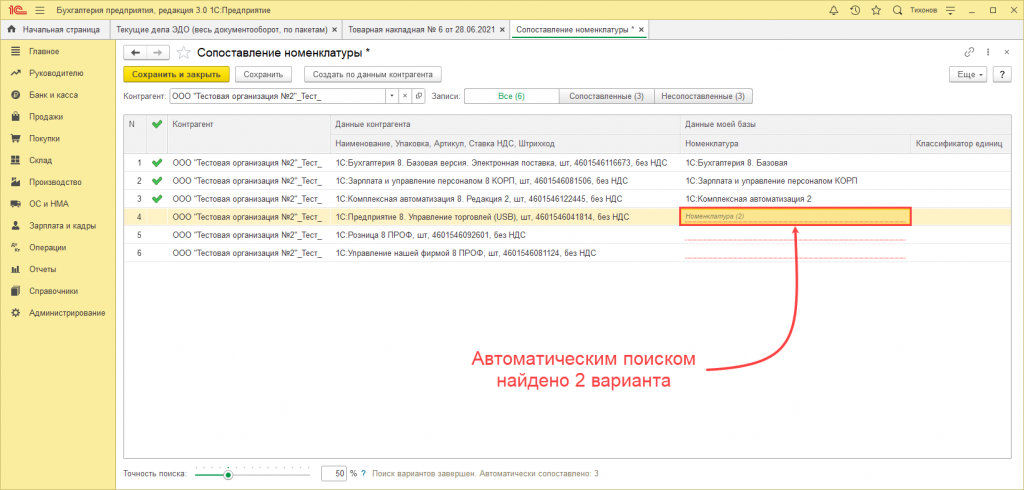Open Руководителю section in sidebar

click(x=56, y=73)
